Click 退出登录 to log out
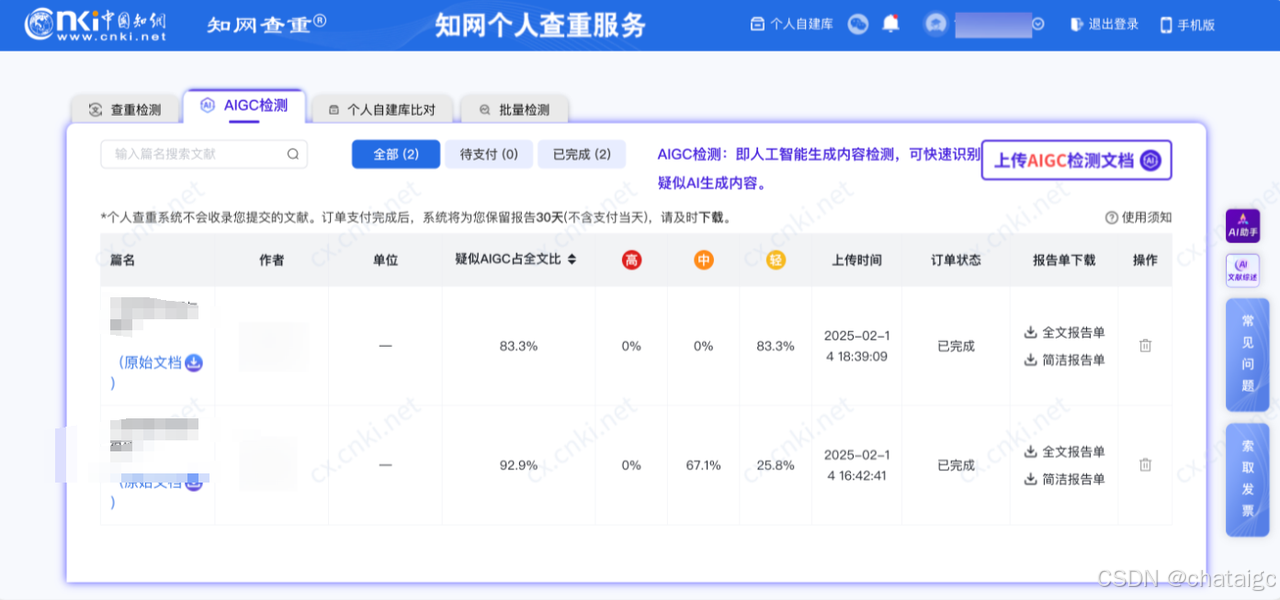 tap(1104, 24)
